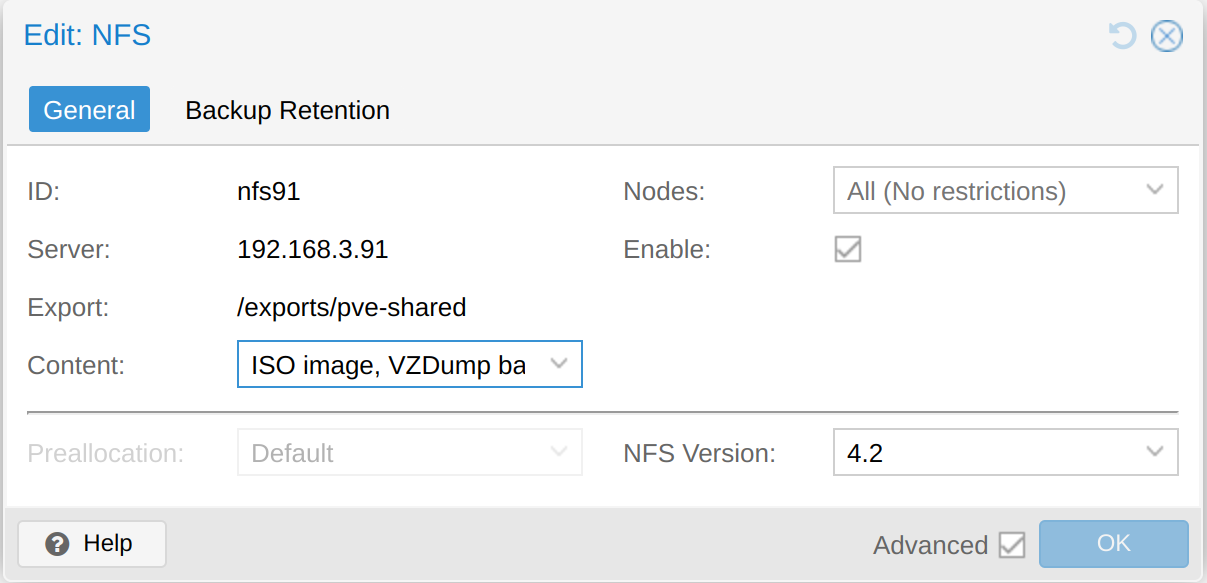Click the Preallocation Default field
This screenshot has width=1207, height=583.
pyautogui.click(x=390, y=453)
